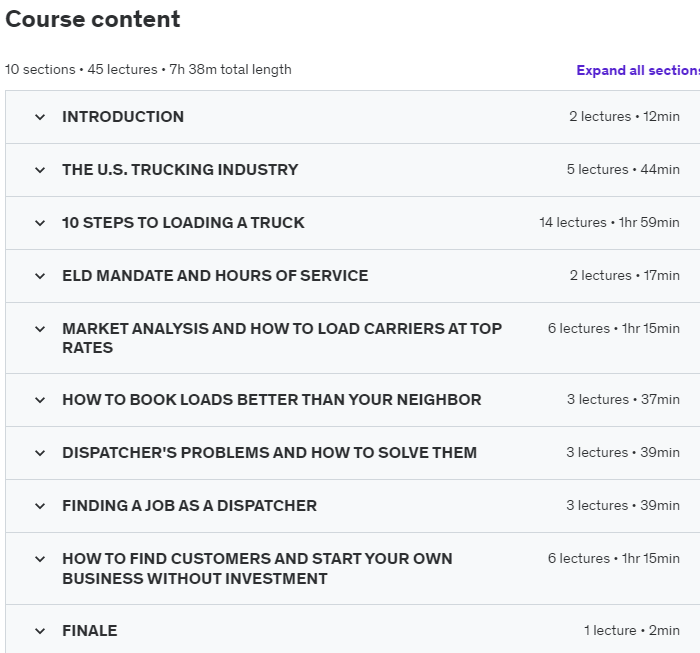This screenshot has height=653, width=700.
Task: Open ELD MANDATE AND HOURS OF SERVICE title
Action: click(215, 275)
